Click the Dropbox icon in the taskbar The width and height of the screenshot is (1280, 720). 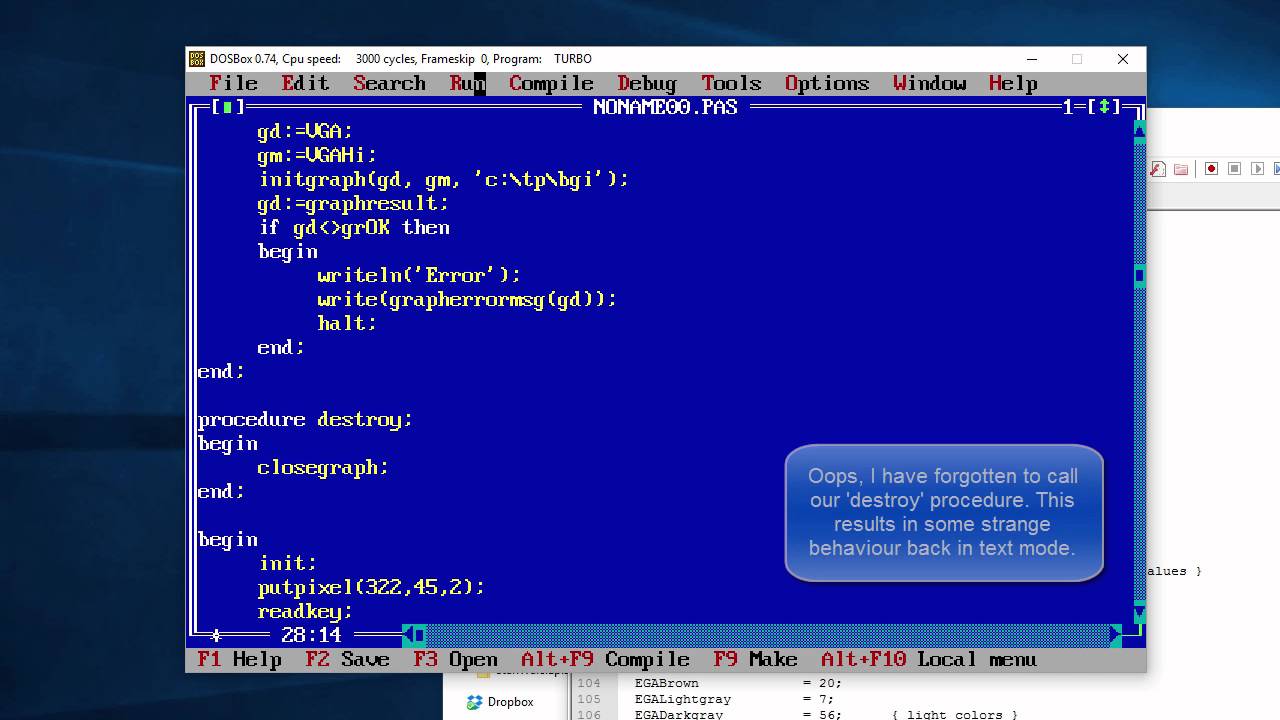click(x=471, y=702)
